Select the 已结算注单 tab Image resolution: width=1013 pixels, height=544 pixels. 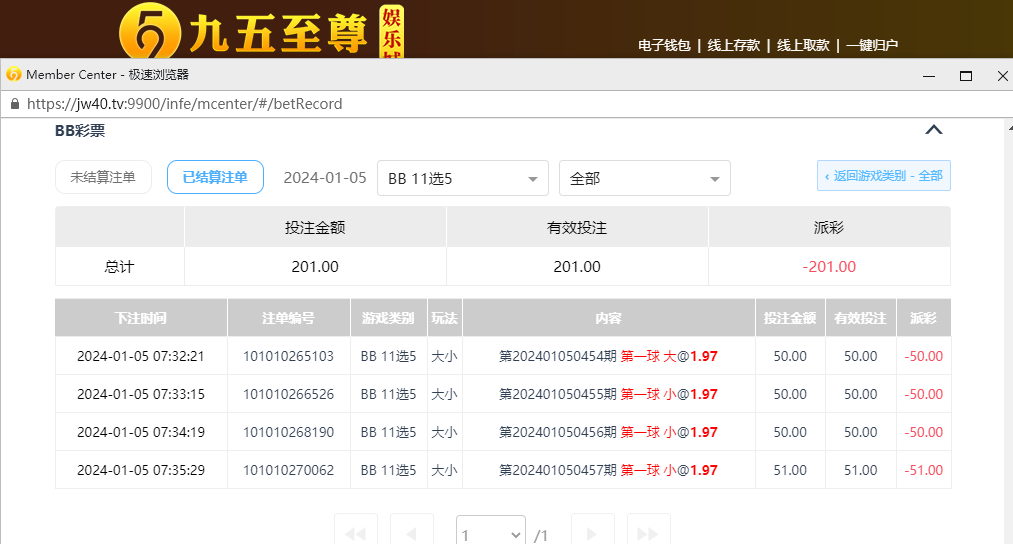pyautogui.click(x=215, y=177)
